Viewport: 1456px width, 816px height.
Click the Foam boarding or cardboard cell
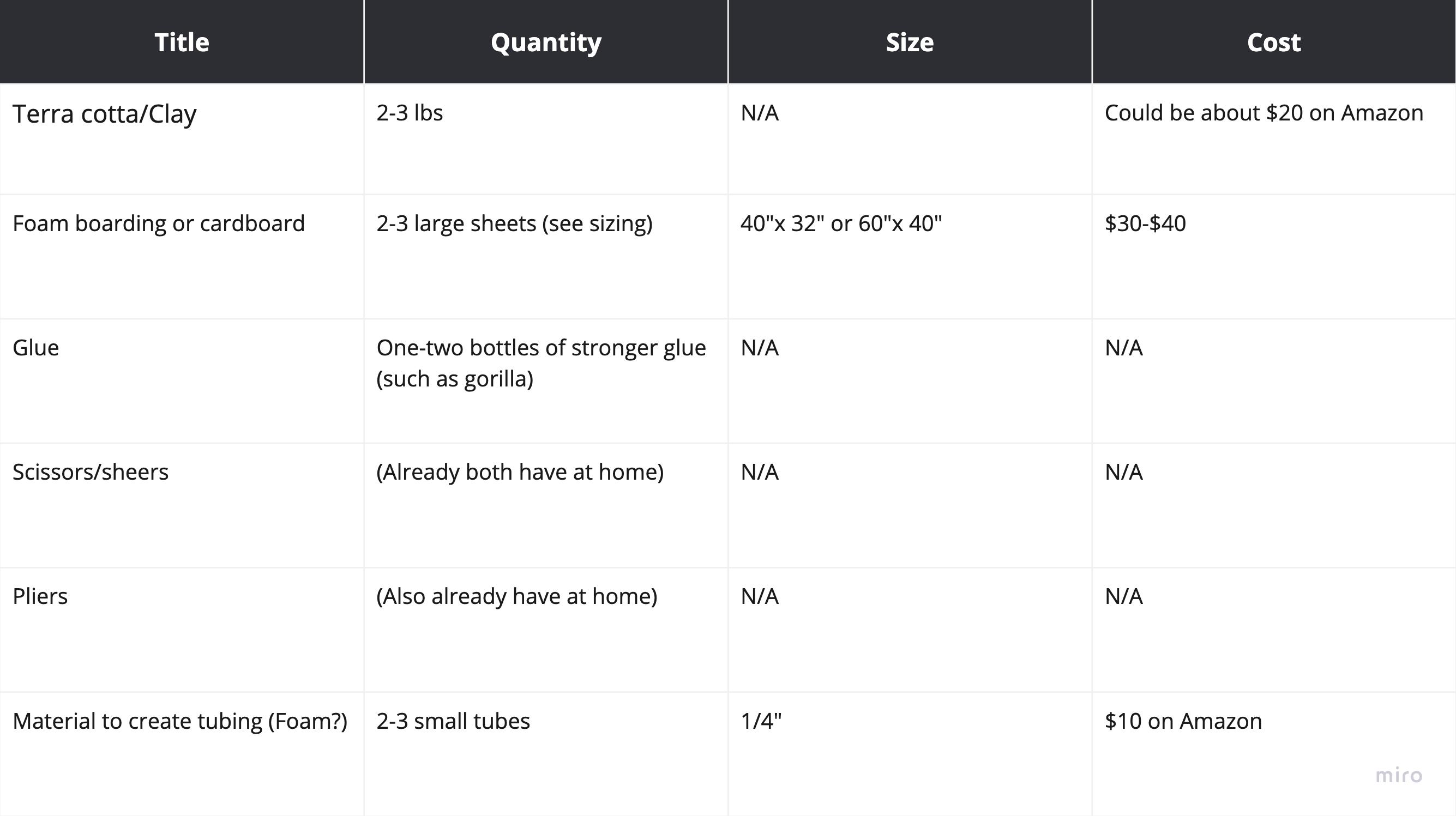(159, 224)
